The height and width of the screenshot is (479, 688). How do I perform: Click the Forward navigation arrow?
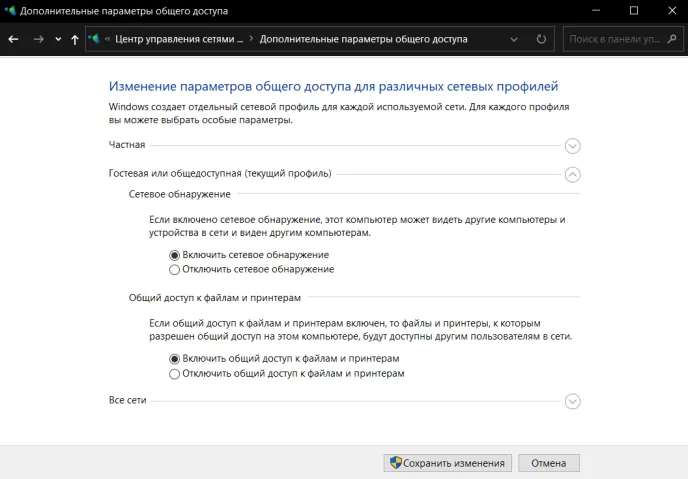[38, 39]
